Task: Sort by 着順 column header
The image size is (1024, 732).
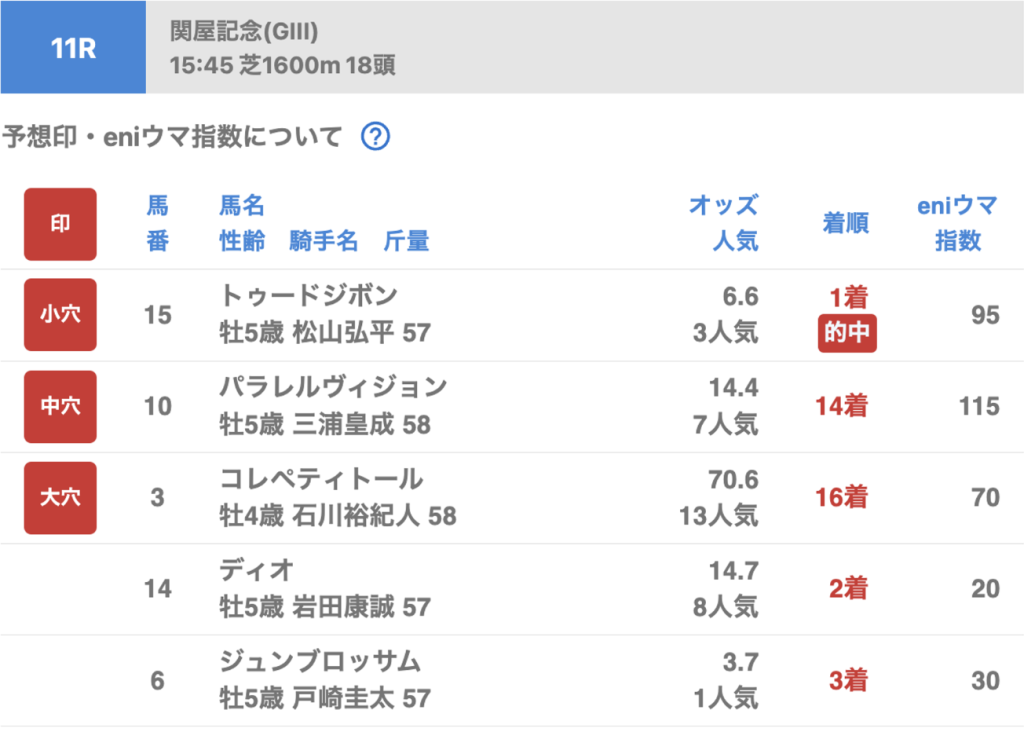Action: click(845, 224)
